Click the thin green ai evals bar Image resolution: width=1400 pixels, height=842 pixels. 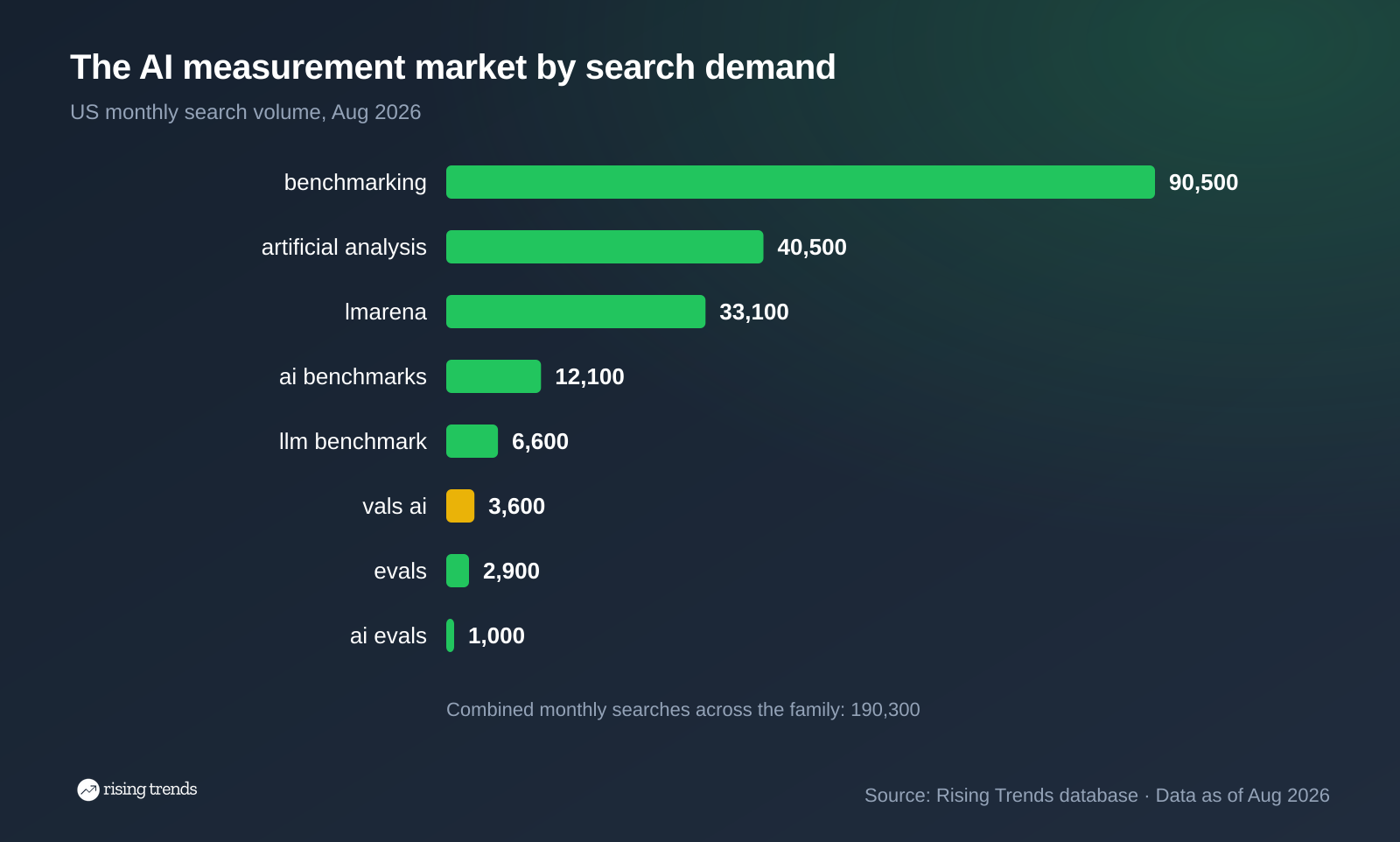click(450, 635)
